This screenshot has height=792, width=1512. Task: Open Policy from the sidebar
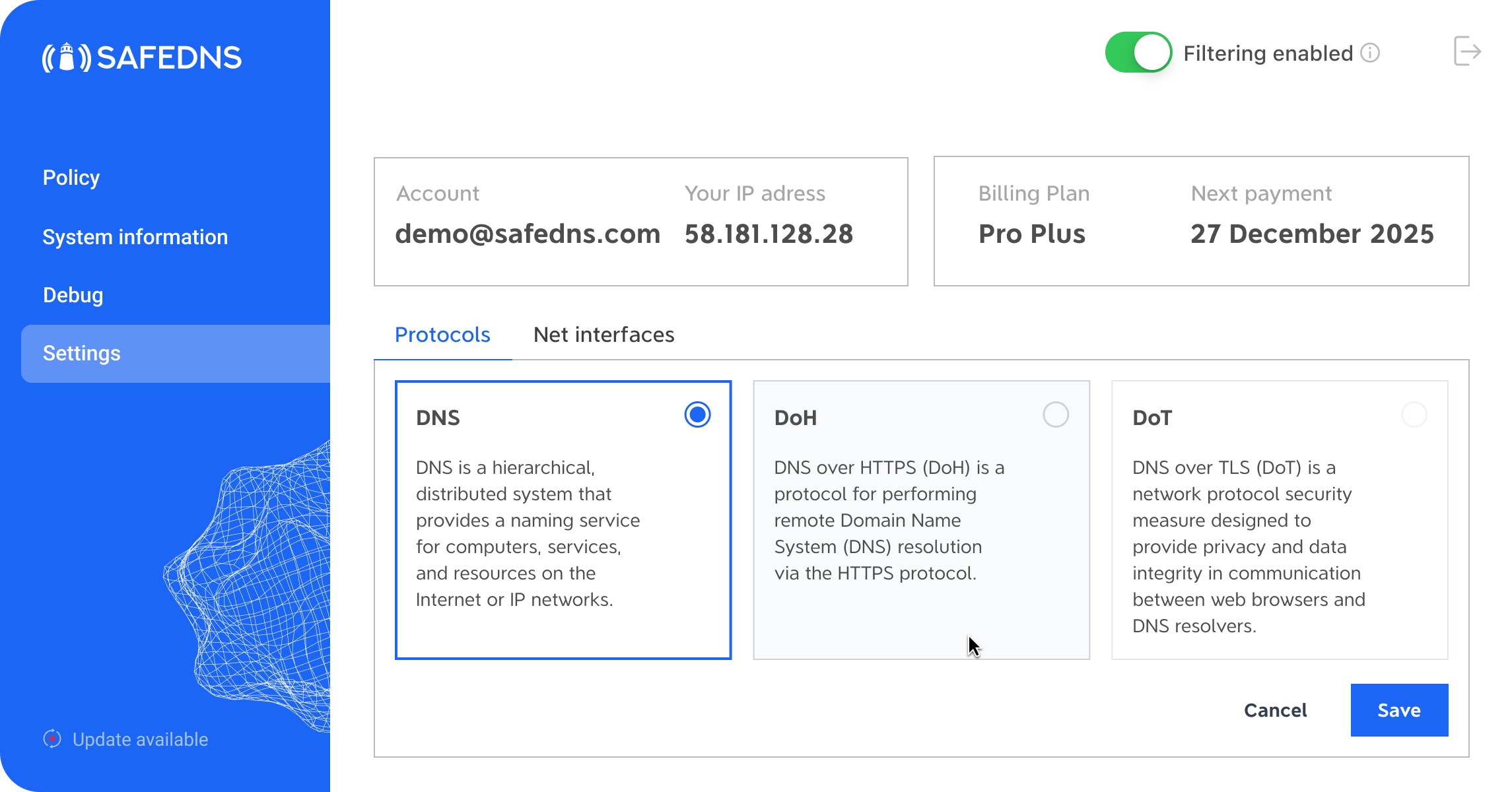click(x=71, y=177)
